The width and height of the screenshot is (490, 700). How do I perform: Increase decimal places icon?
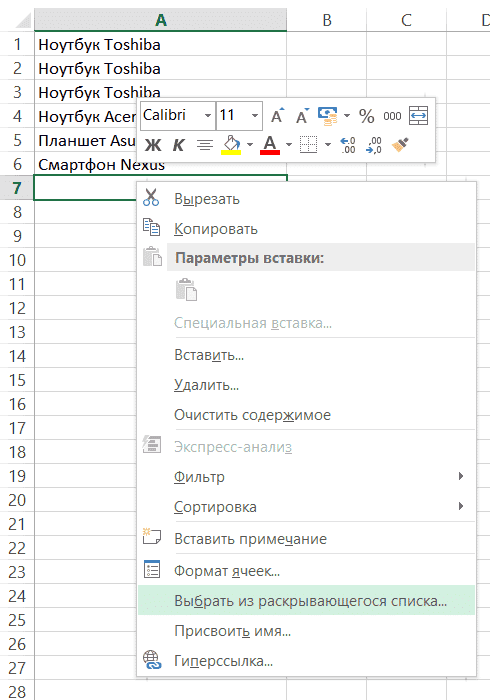(x=348, y=145)
